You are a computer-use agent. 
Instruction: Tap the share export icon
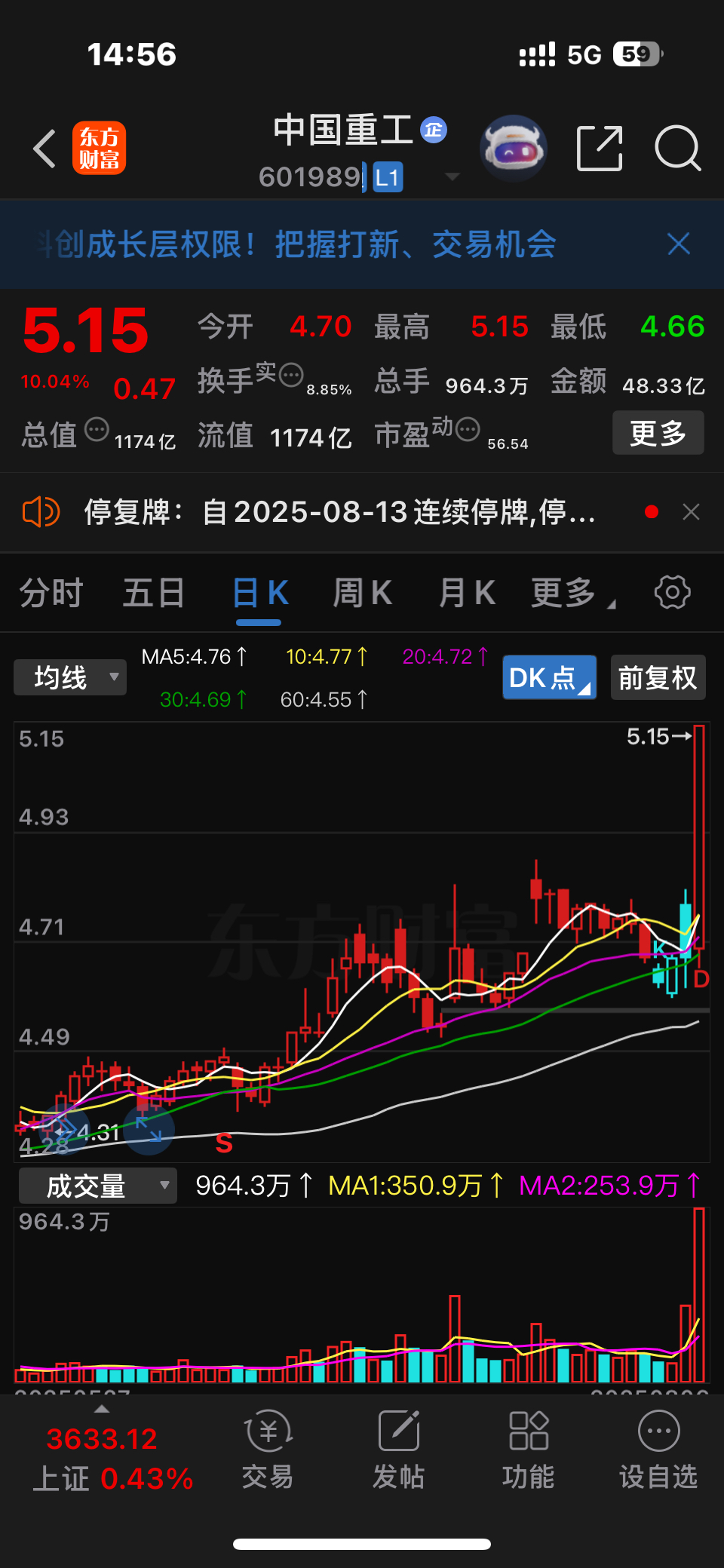coord(600,148)
